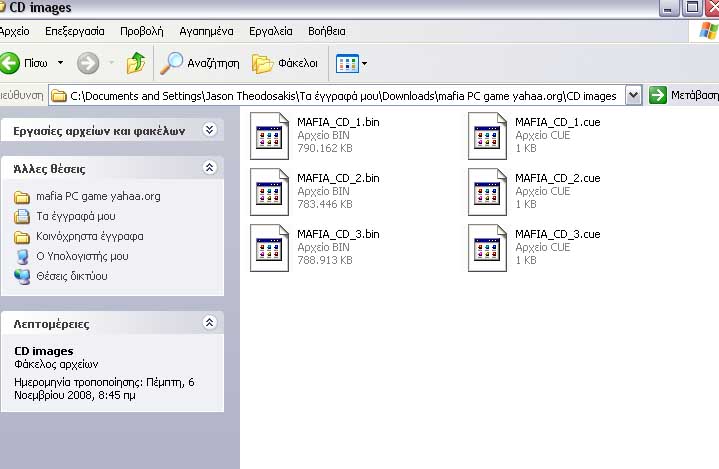Expand the Εργασίες αρχείων και φακέλων panel
The height and width of the screenshot is (469, 719).
click(209, 129)
